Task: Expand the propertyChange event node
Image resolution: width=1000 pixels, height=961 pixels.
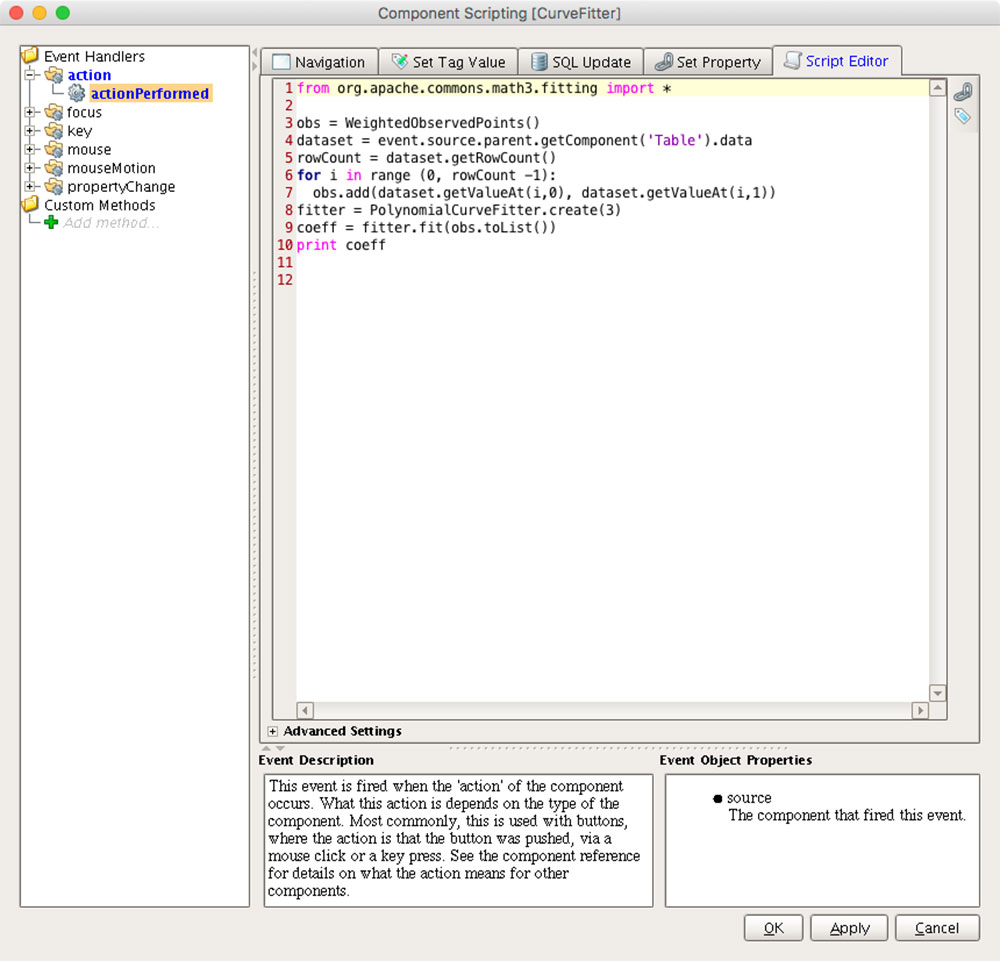Action: click(x=31, y=186)
